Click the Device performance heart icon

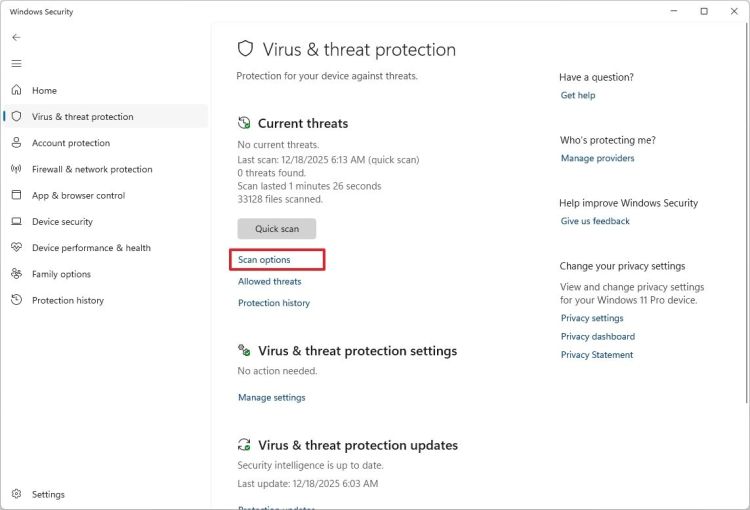pos(16,247)
